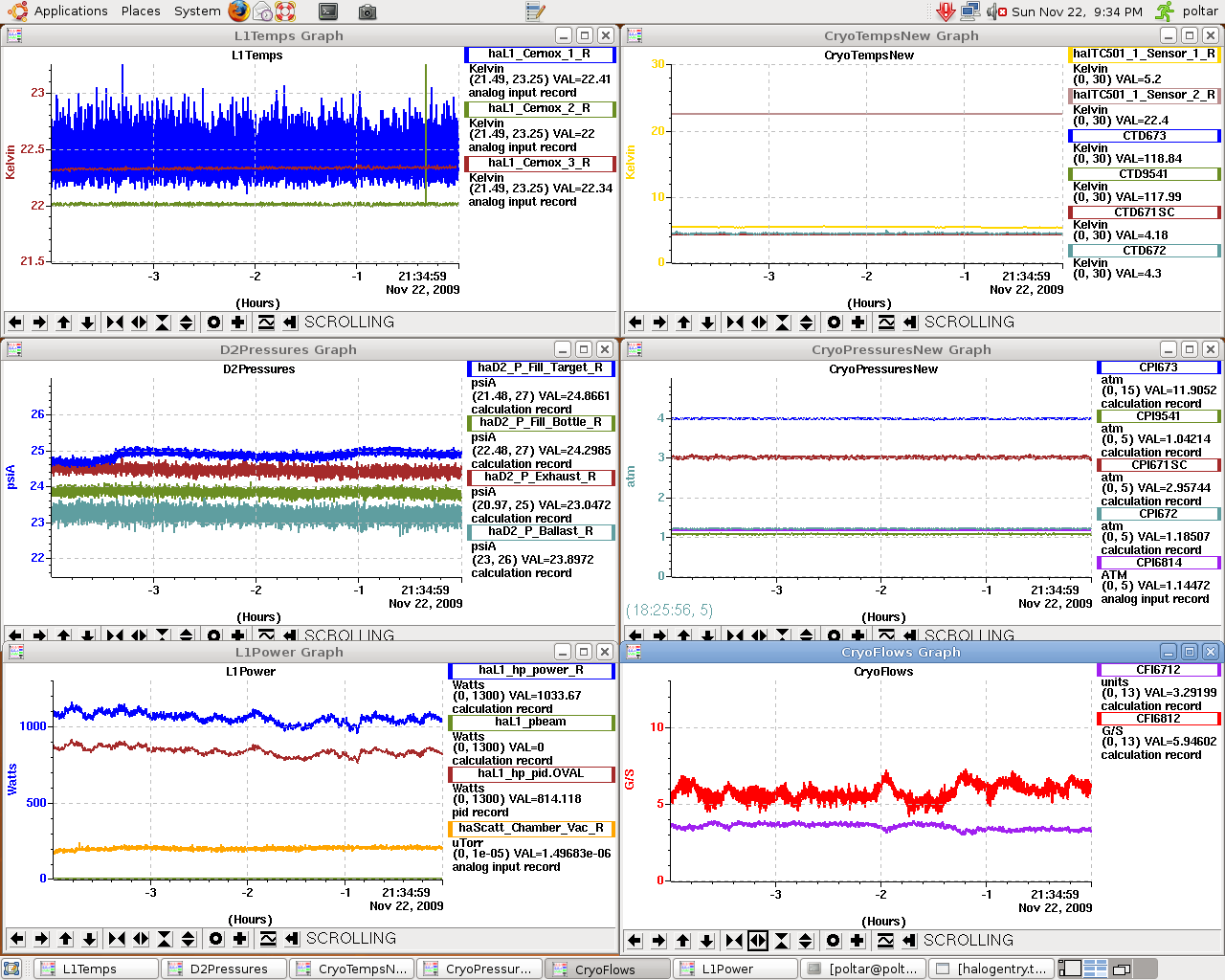The height and width of the screenshot is (980, 1225).
Task: Open the screenshot camera launcher
Action: (367, 11)
